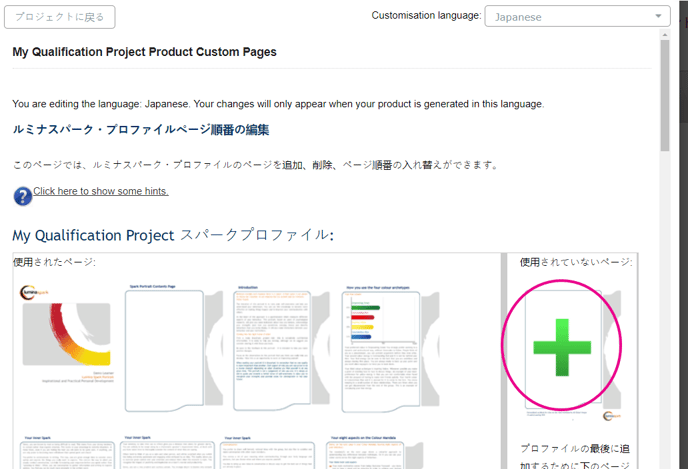The height and width of the screenshot is (469, 688).
Task: Select the third Your Inner Spark page thumbnail
Action: [x=267, y=452]
